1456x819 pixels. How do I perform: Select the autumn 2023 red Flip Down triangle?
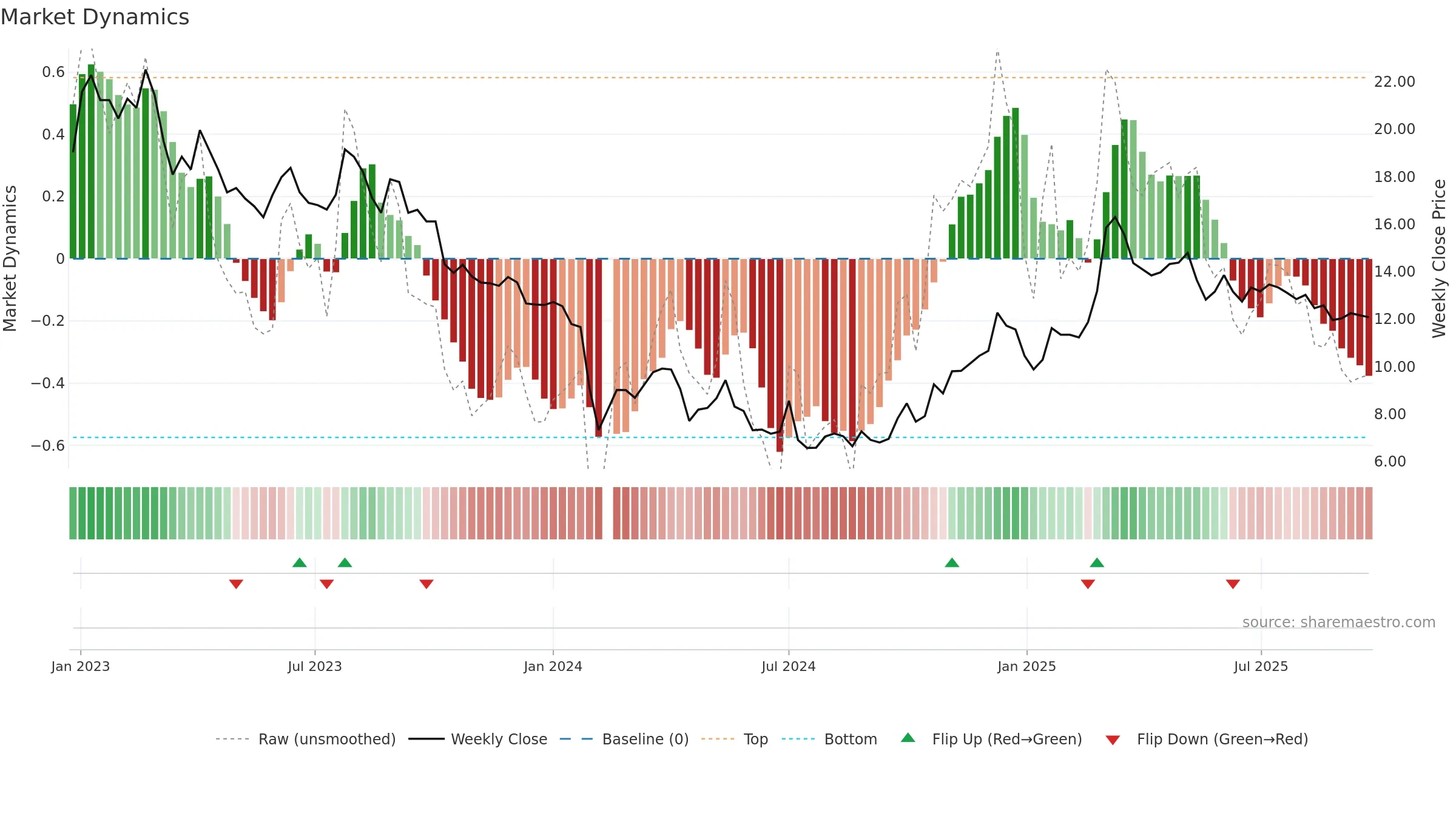click(426, 584)
